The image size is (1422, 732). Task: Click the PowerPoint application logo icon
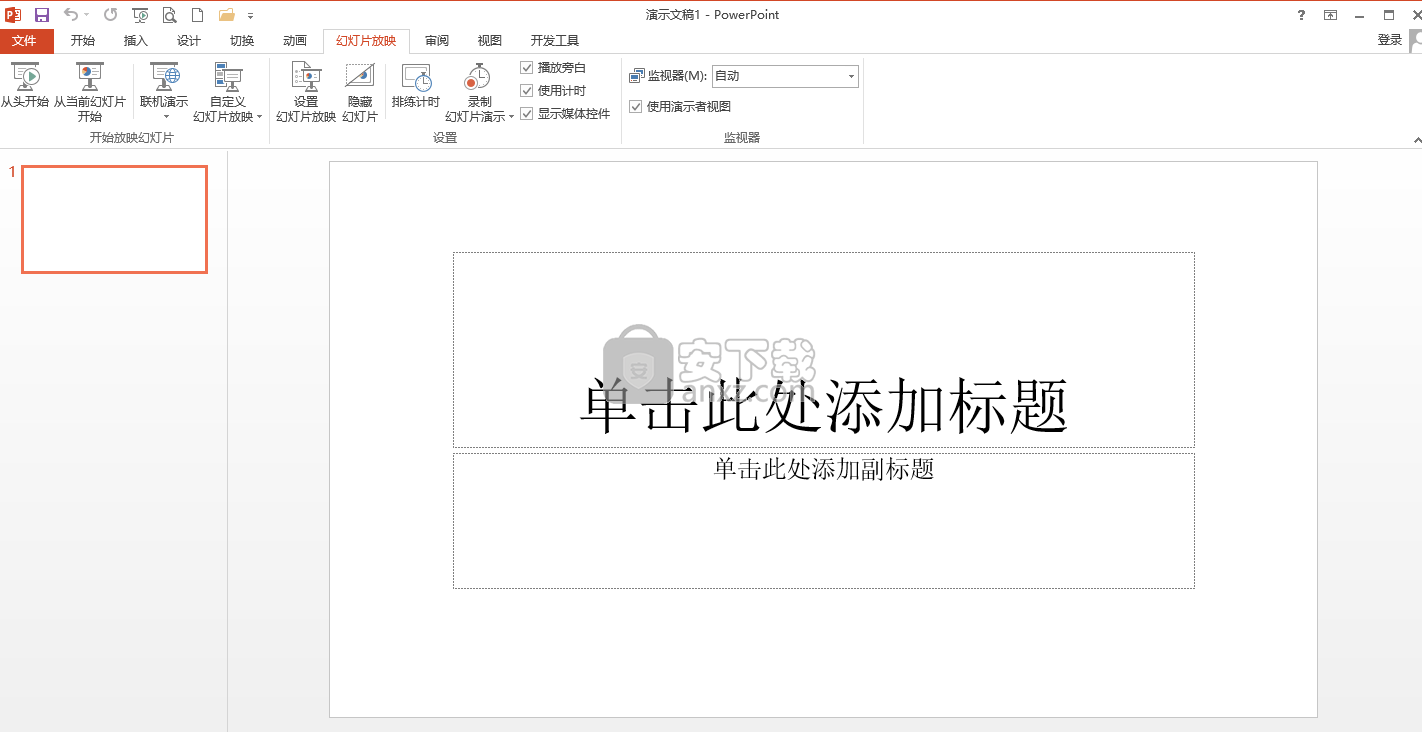click(13, 15)
